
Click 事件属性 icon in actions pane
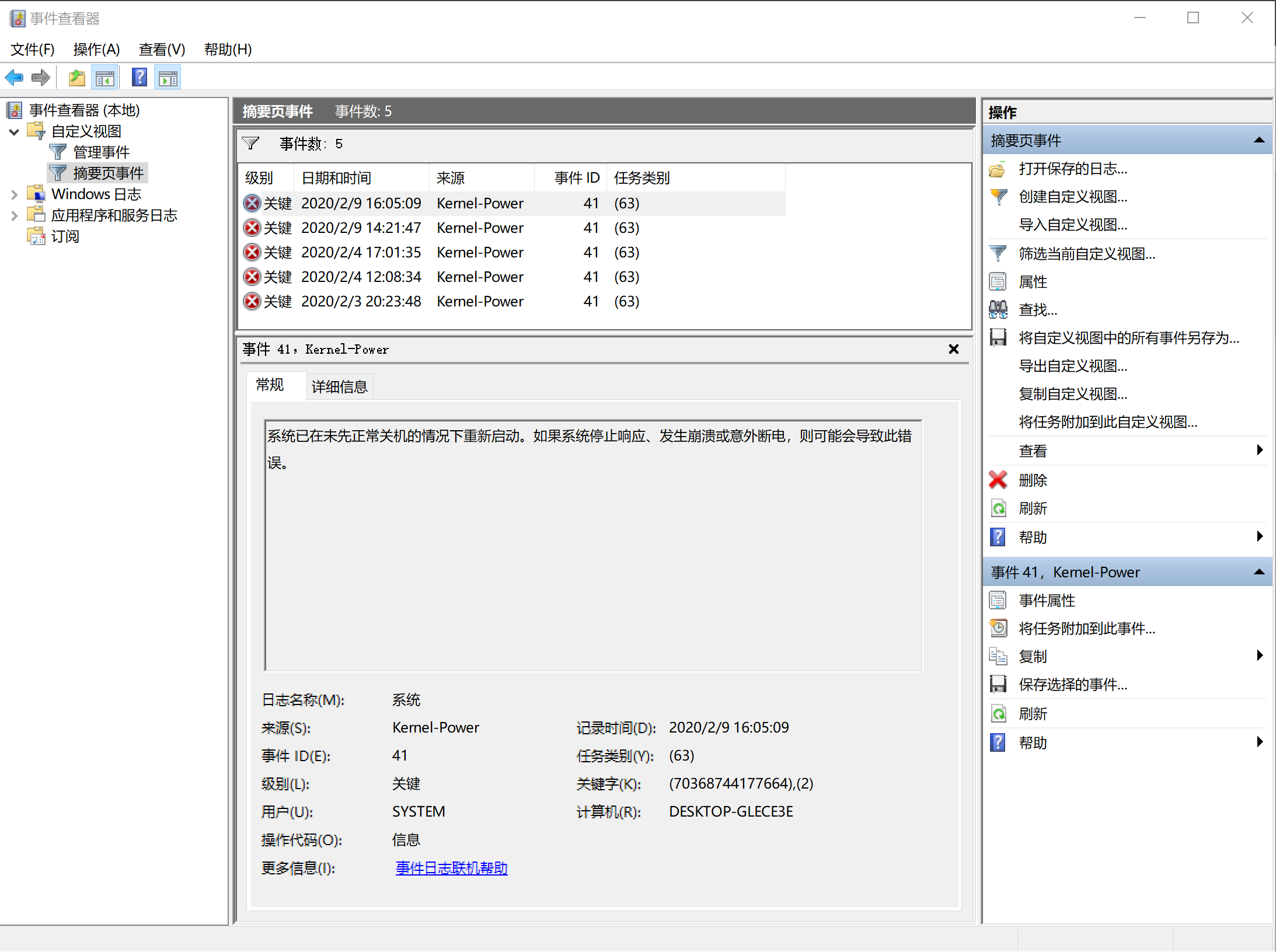998,600
